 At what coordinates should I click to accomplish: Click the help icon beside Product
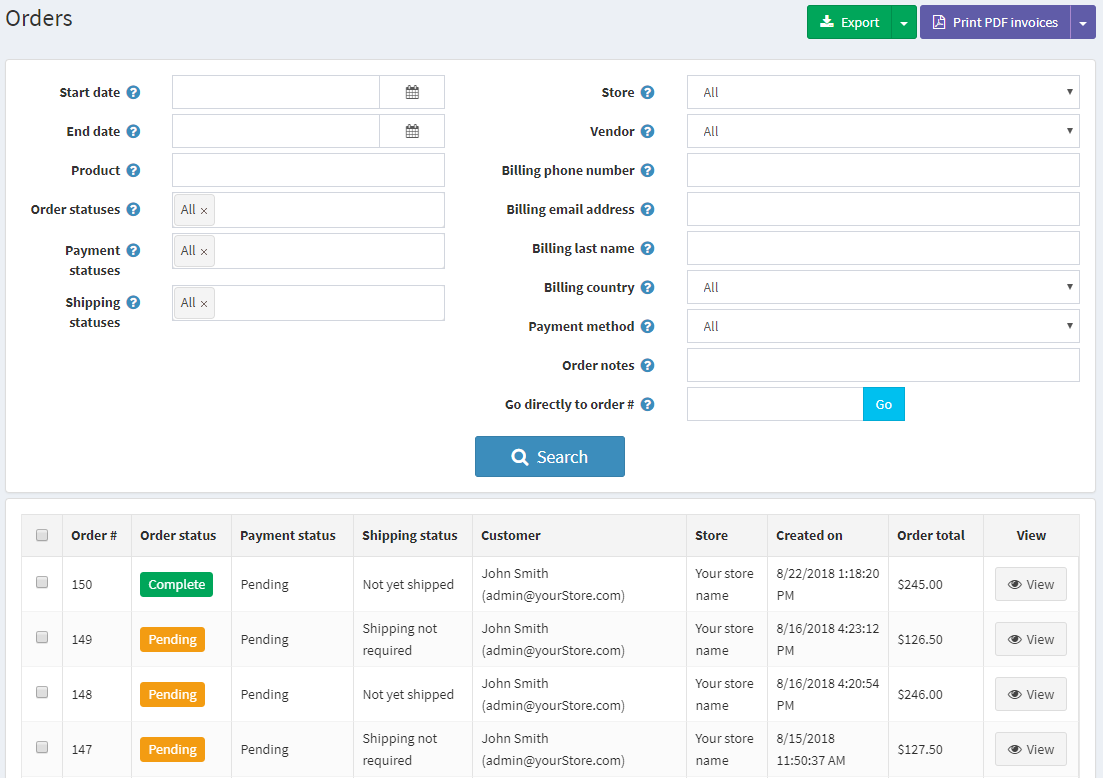tap(133, 170)
